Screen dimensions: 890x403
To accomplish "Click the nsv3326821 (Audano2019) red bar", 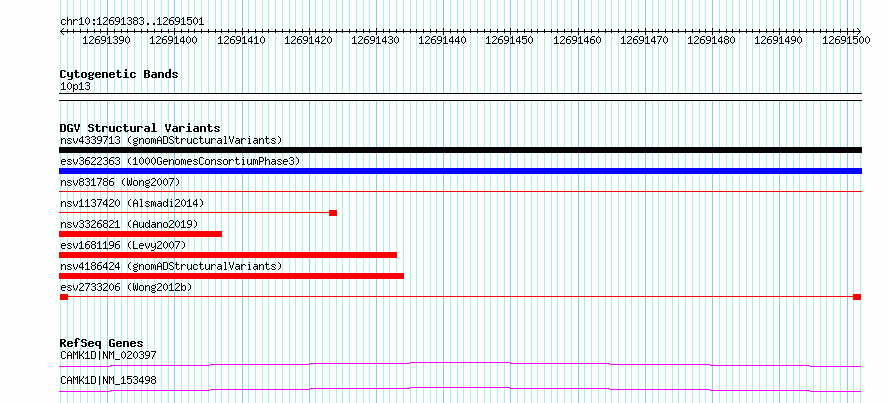I will [x=140, y=234].
